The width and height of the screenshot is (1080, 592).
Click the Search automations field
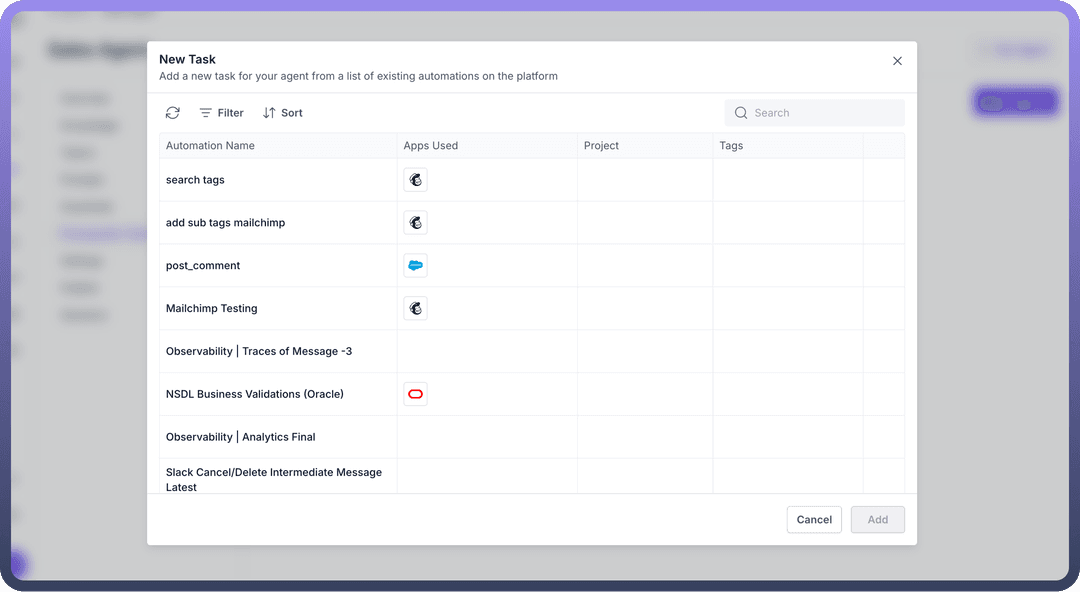pyautogui.click(x=814, y=113)
